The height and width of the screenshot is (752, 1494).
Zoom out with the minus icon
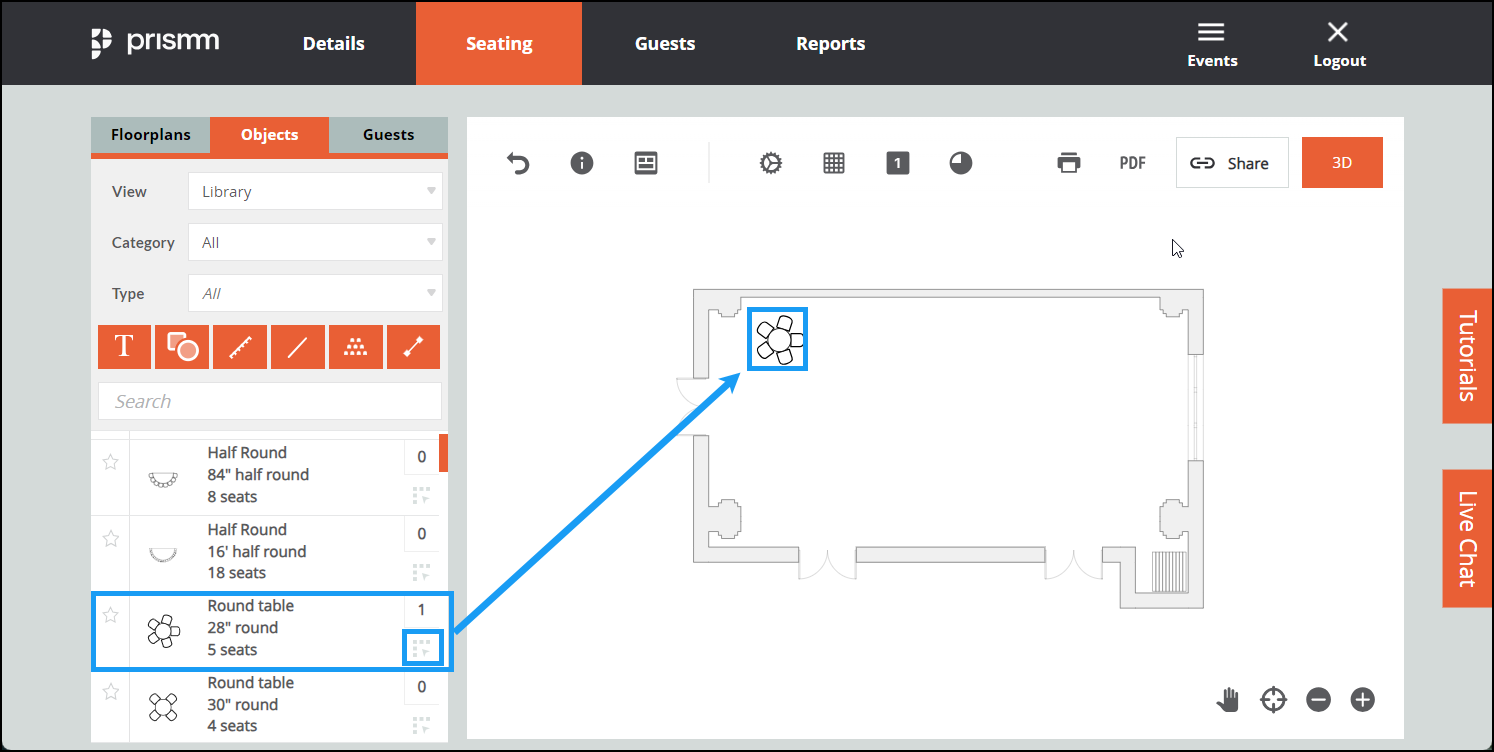point(1318,699)
